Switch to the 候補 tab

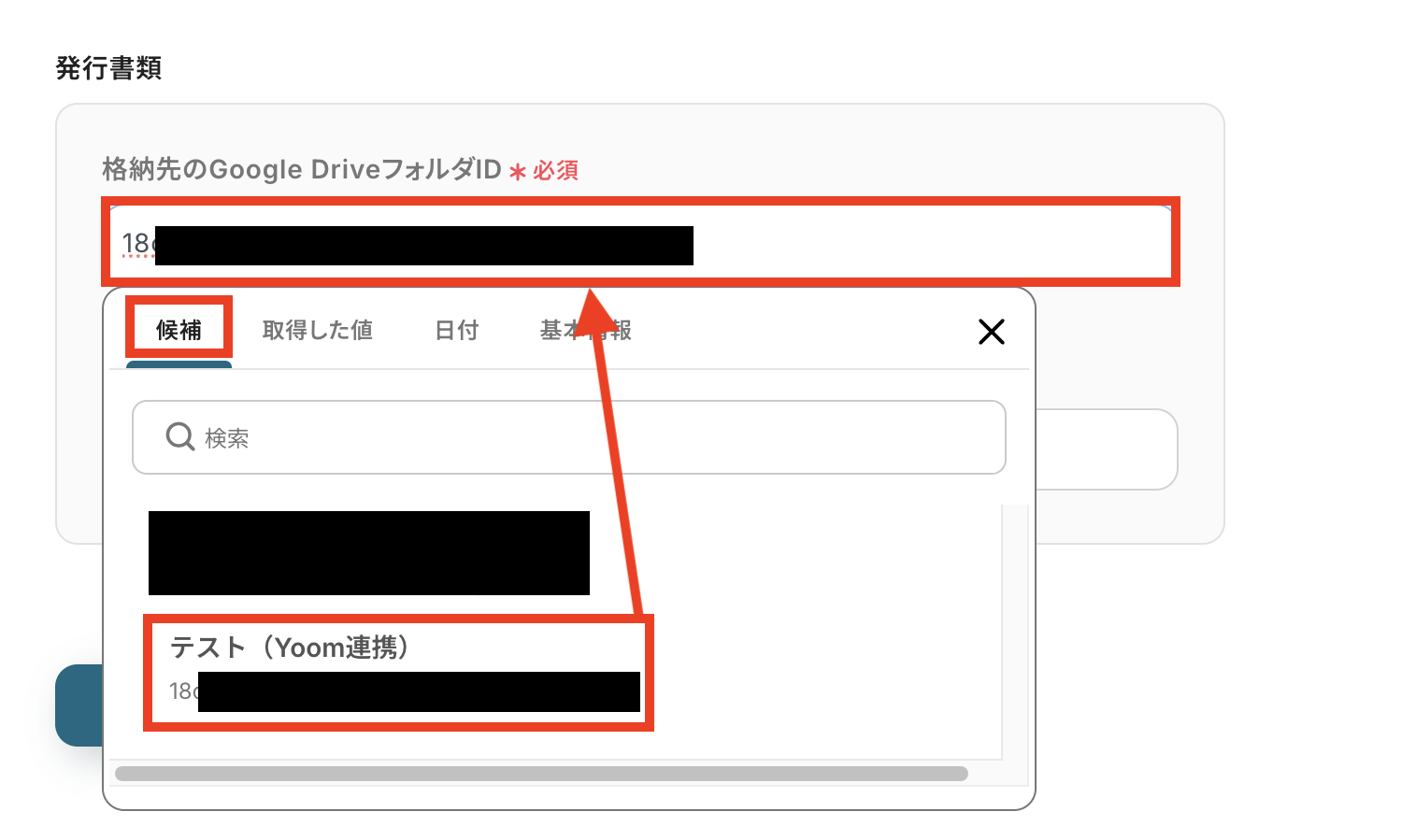click(x=179, y=330)
